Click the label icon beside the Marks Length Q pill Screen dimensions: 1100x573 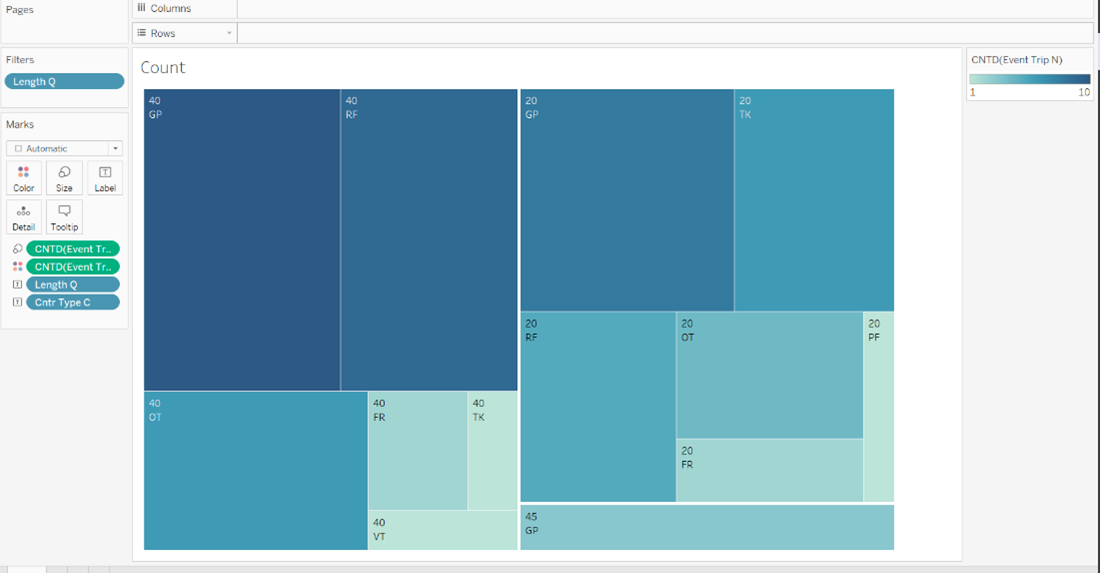click(x=17, y=285)
